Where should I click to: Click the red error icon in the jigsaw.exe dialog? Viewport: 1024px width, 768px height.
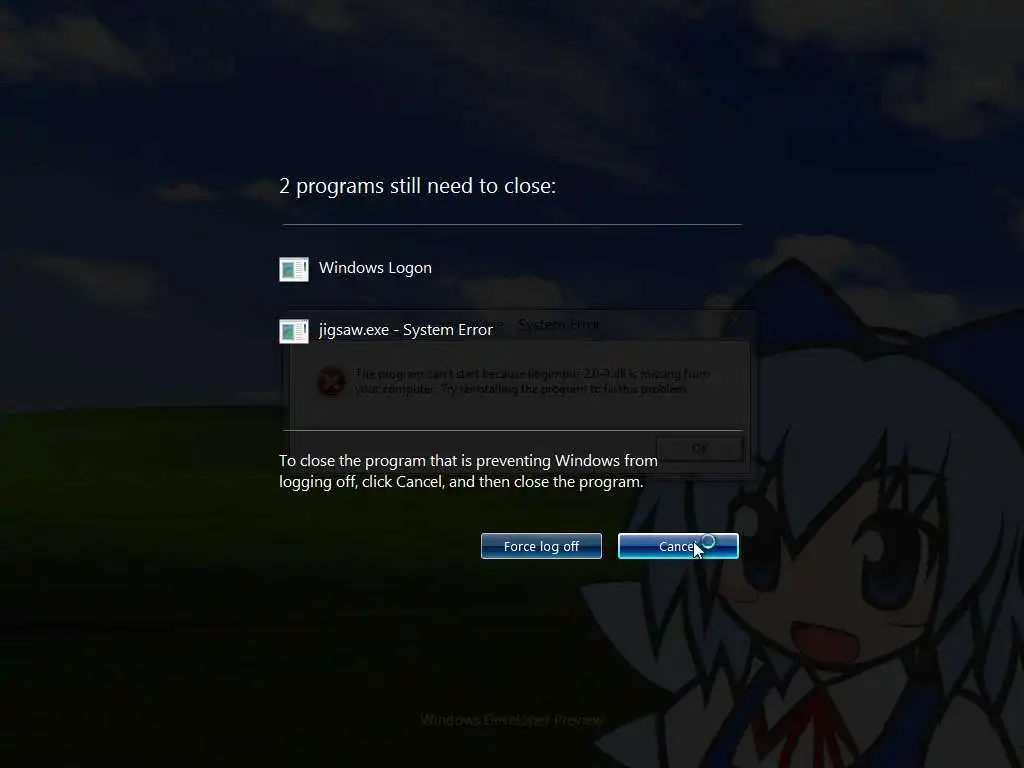coord(331,381)
